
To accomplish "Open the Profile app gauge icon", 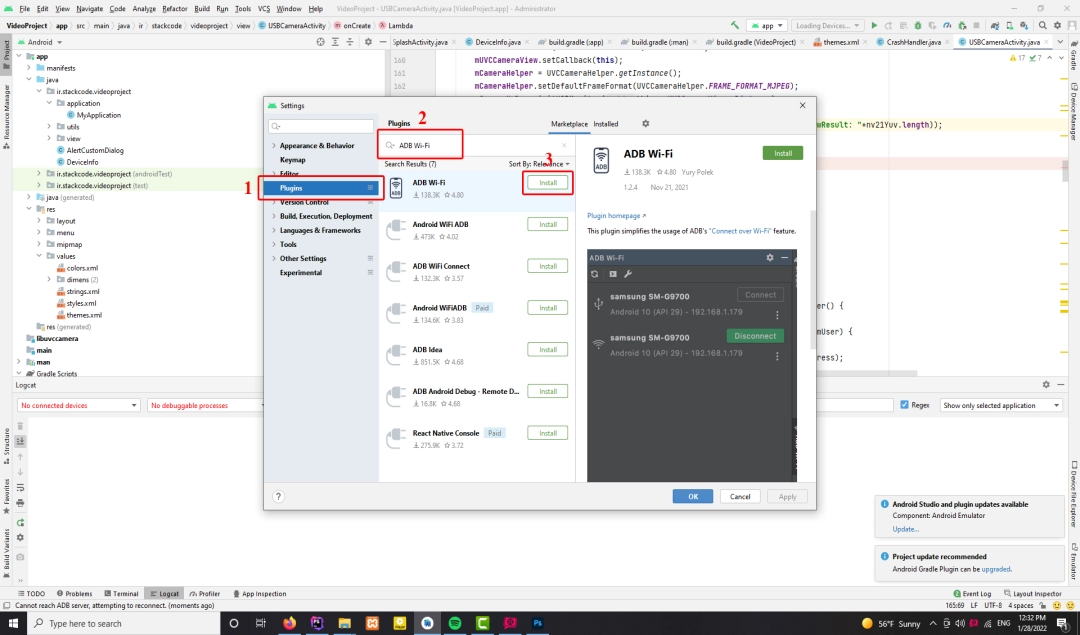I will tap(947, 25).
